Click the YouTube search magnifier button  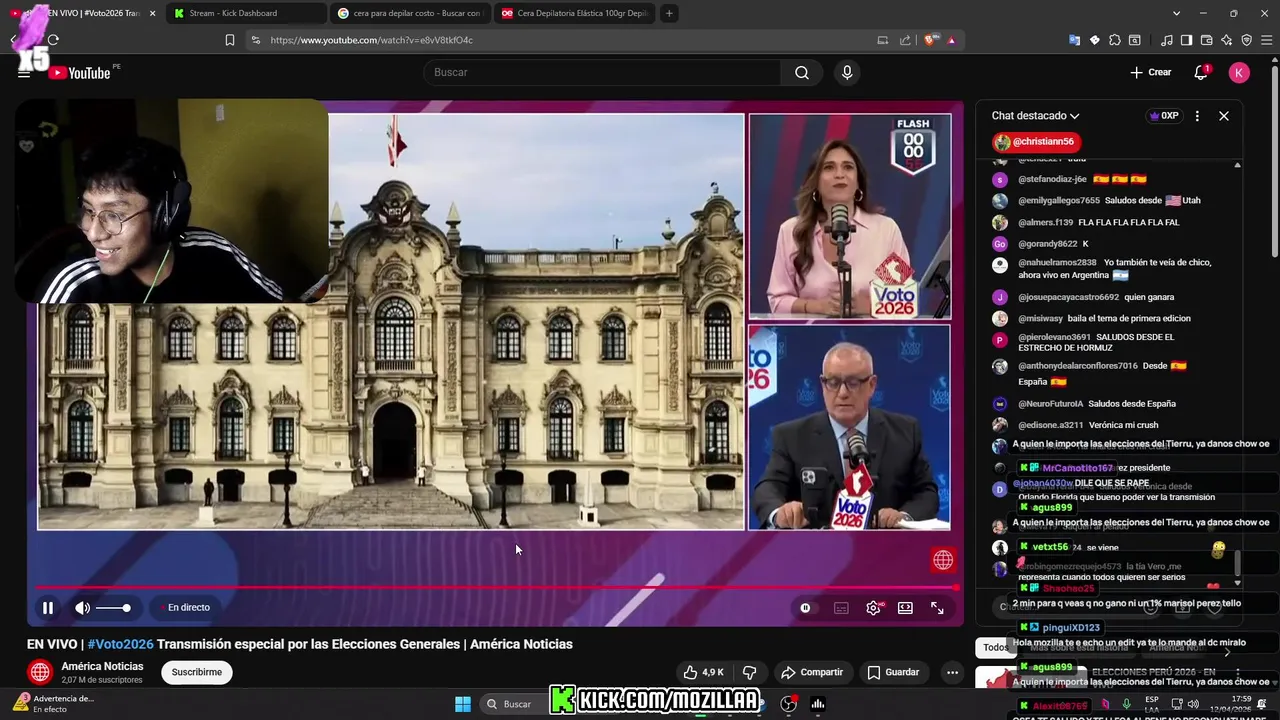[802, 72]
